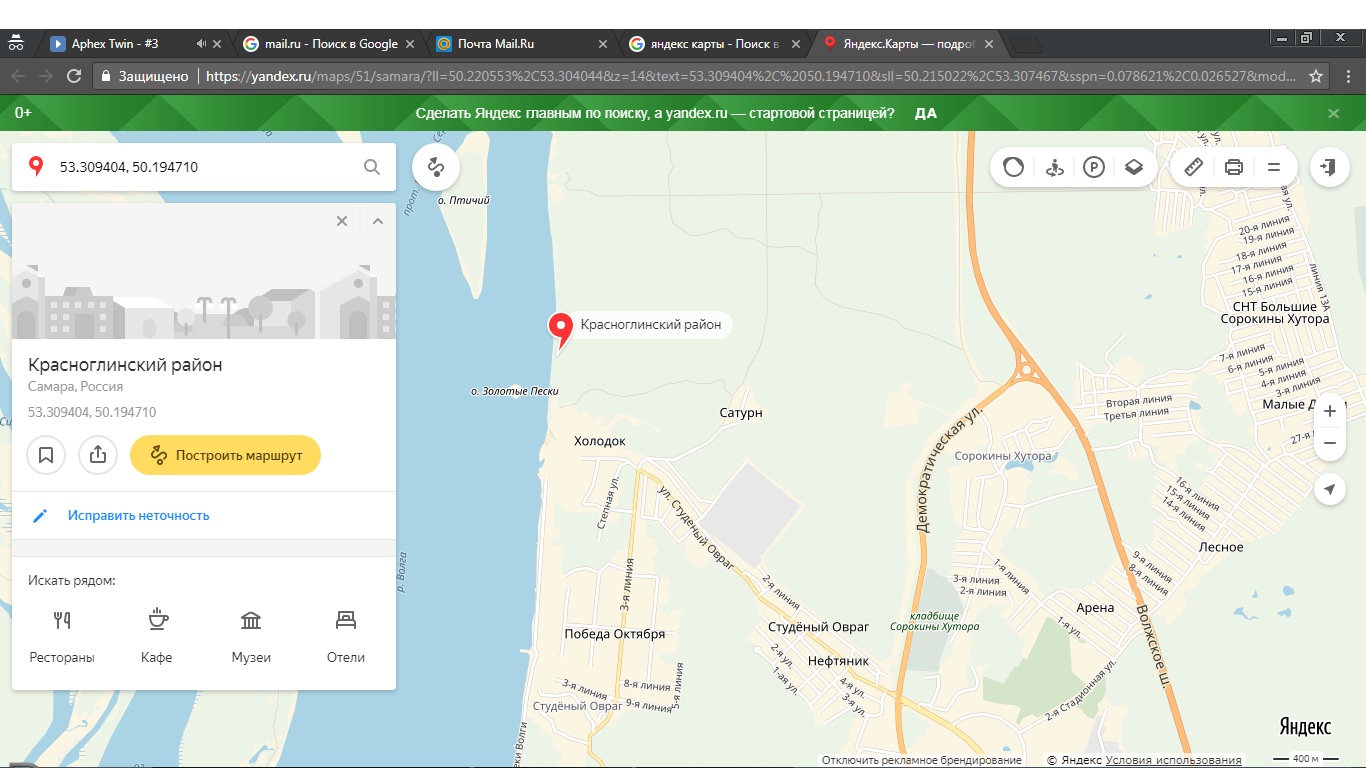Click coordinates text in place card
Image resolution: width=1366 pixels, height=768 pixels.
[x=92, y=412]
